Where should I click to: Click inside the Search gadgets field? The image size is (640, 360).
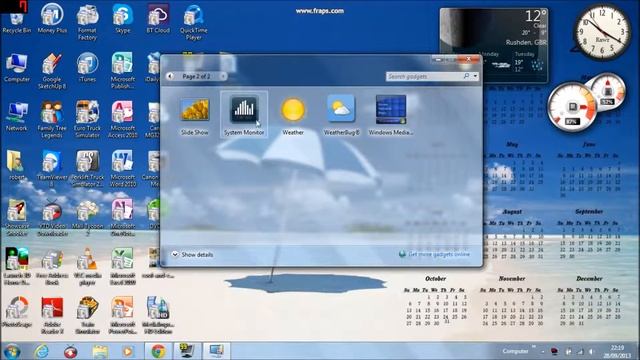coord(424,76)
